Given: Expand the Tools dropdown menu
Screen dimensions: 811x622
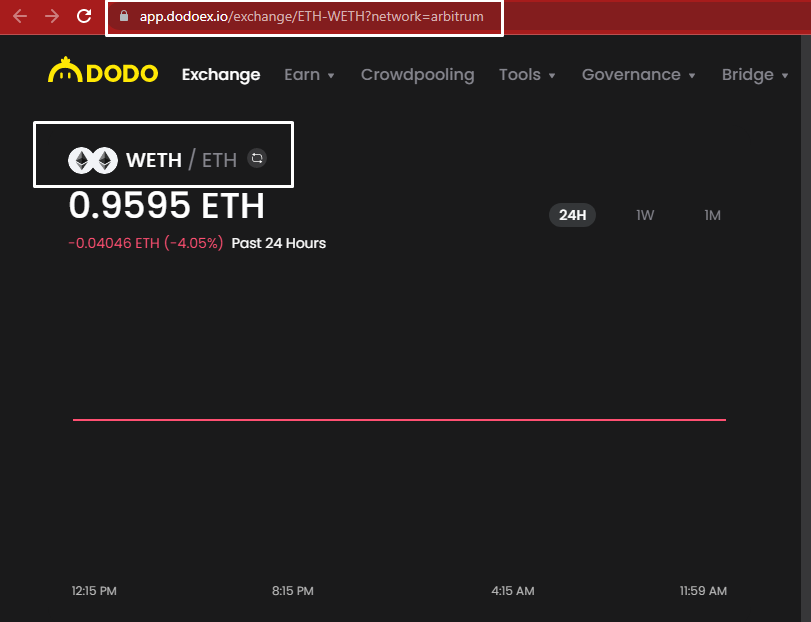Looking at the screenshot, I should (527, 75).
